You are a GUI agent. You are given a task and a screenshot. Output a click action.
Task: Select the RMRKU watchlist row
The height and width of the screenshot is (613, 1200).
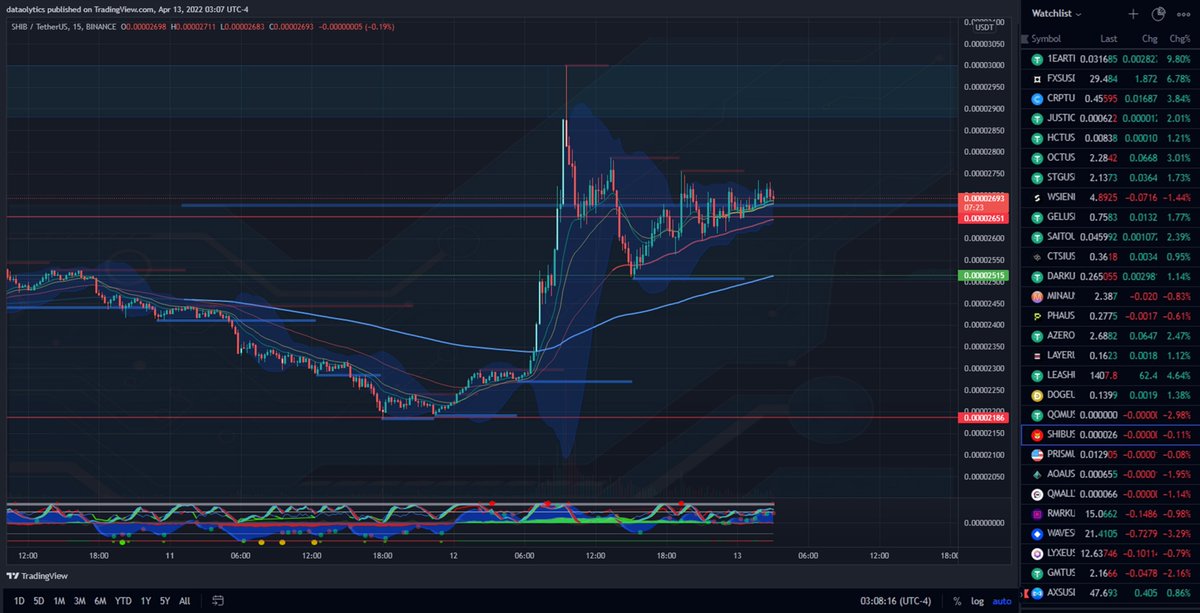1110,513
